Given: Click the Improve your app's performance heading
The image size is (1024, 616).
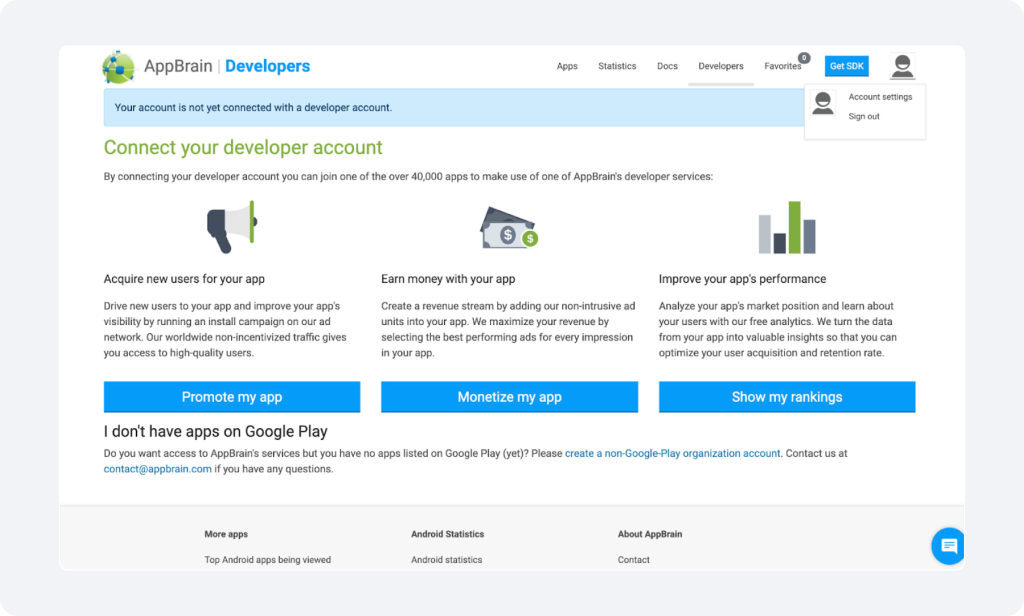Looking at the screenshot, I should tap(743, 279).
